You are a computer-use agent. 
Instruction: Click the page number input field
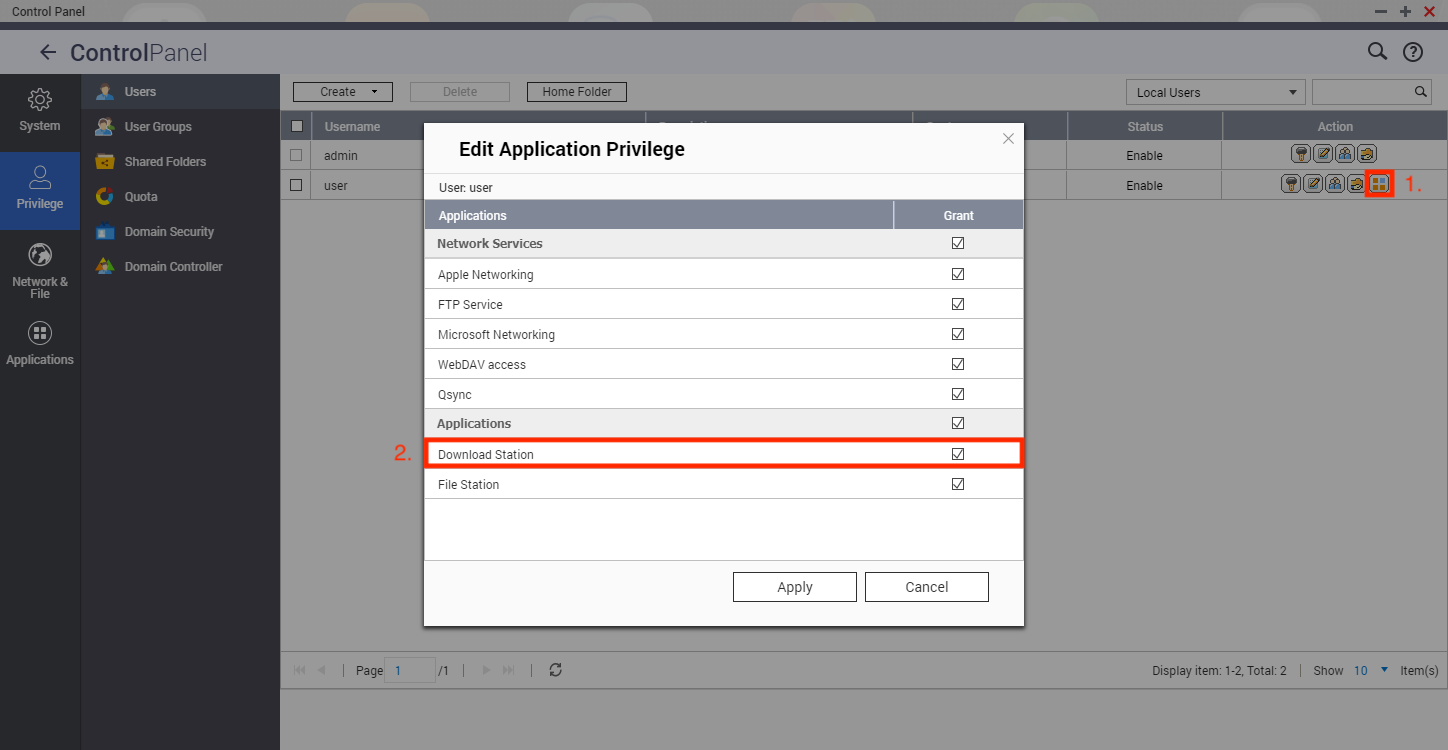(x=410, y=670)
